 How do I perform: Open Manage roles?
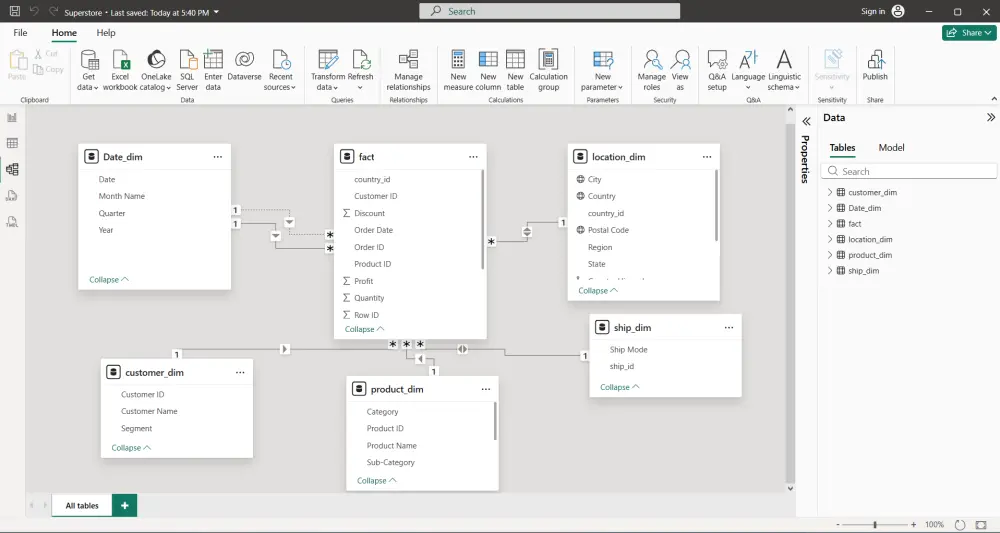point(652,70)
